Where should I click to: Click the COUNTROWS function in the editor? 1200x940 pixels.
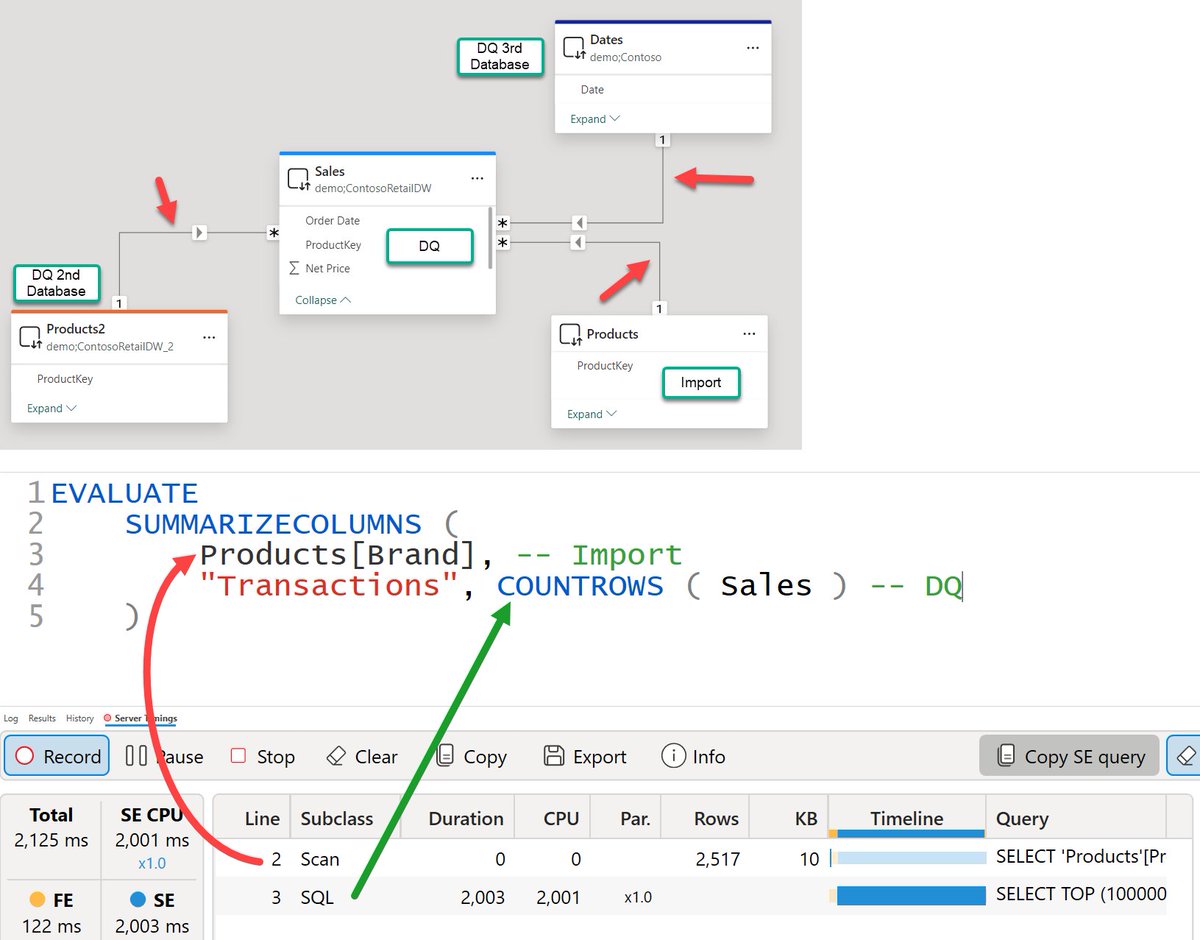point(580,585)
